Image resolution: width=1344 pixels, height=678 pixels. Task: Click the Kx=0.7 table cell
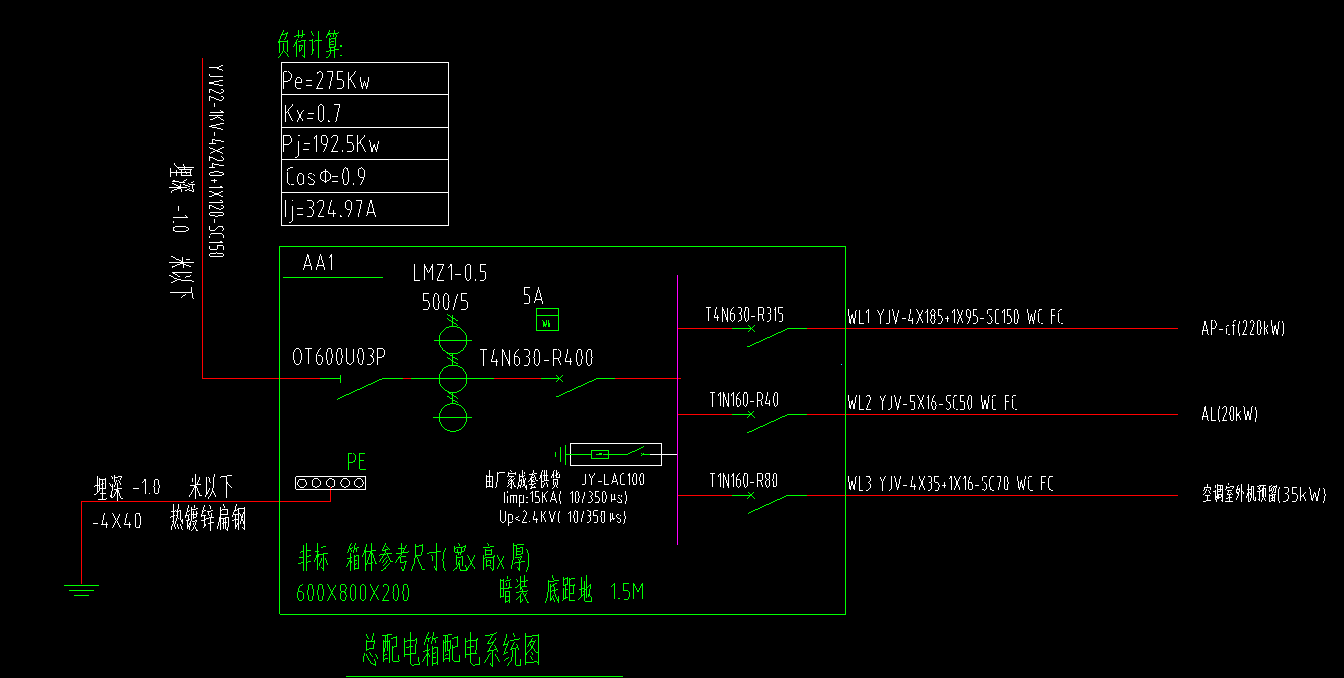[x=365, y=111]
